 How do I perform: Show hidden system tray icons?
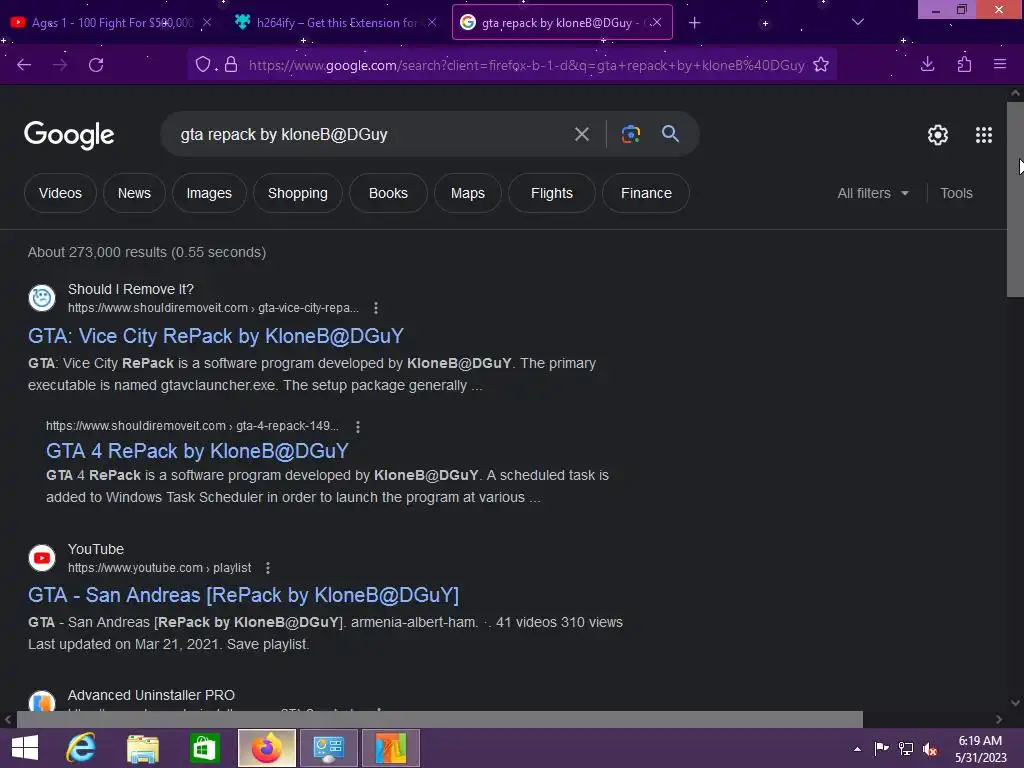point(857,749)
